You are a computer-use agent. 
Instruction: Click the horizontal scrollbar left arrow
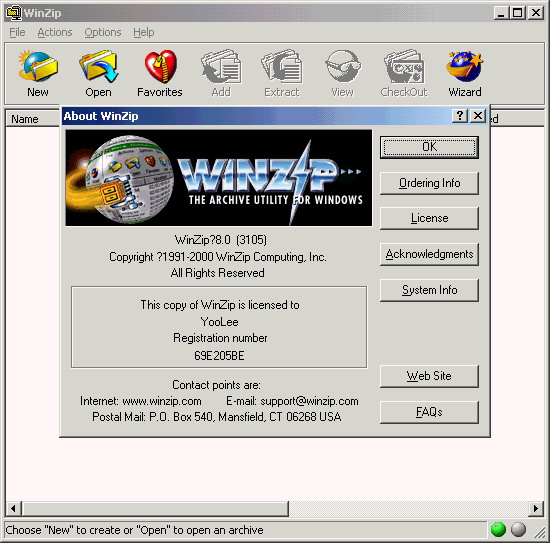pyautogui.click(x=13, y=508)
